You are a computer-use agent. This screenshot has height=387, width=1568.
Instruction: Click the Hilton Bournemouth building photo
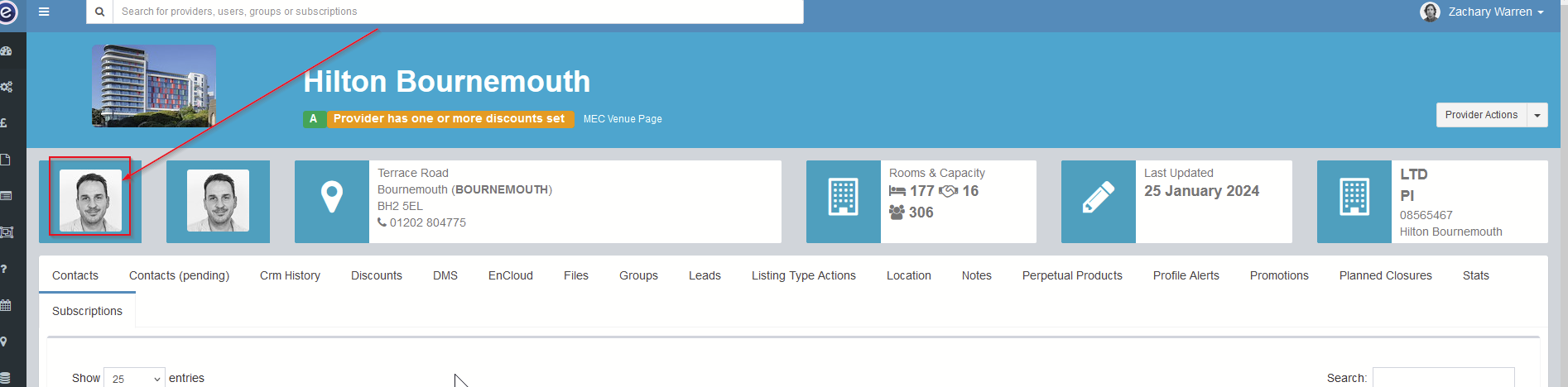click(x=154, y=86)
